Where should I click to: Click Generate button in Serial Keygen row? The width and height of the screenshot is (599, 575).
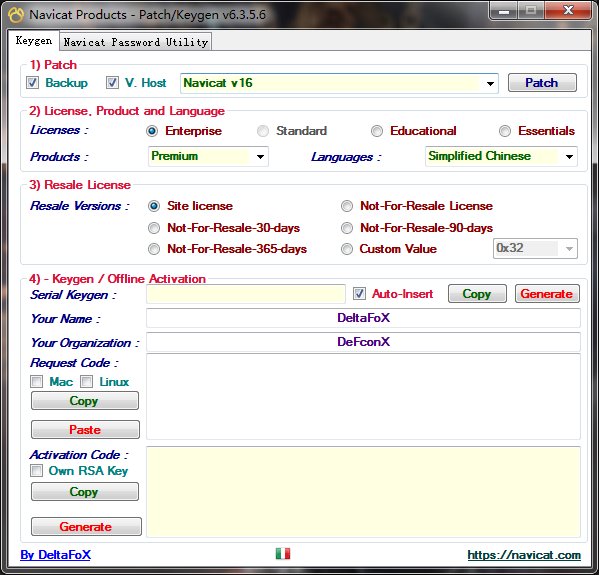click(547, 293)
